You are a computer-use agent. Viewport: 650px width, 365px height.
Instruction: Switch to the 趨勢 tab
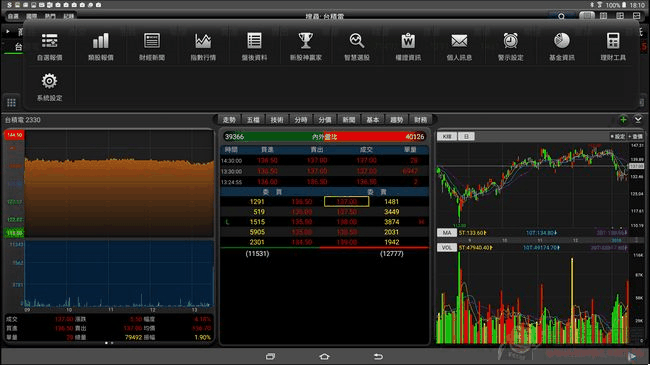tap(396, 120)
